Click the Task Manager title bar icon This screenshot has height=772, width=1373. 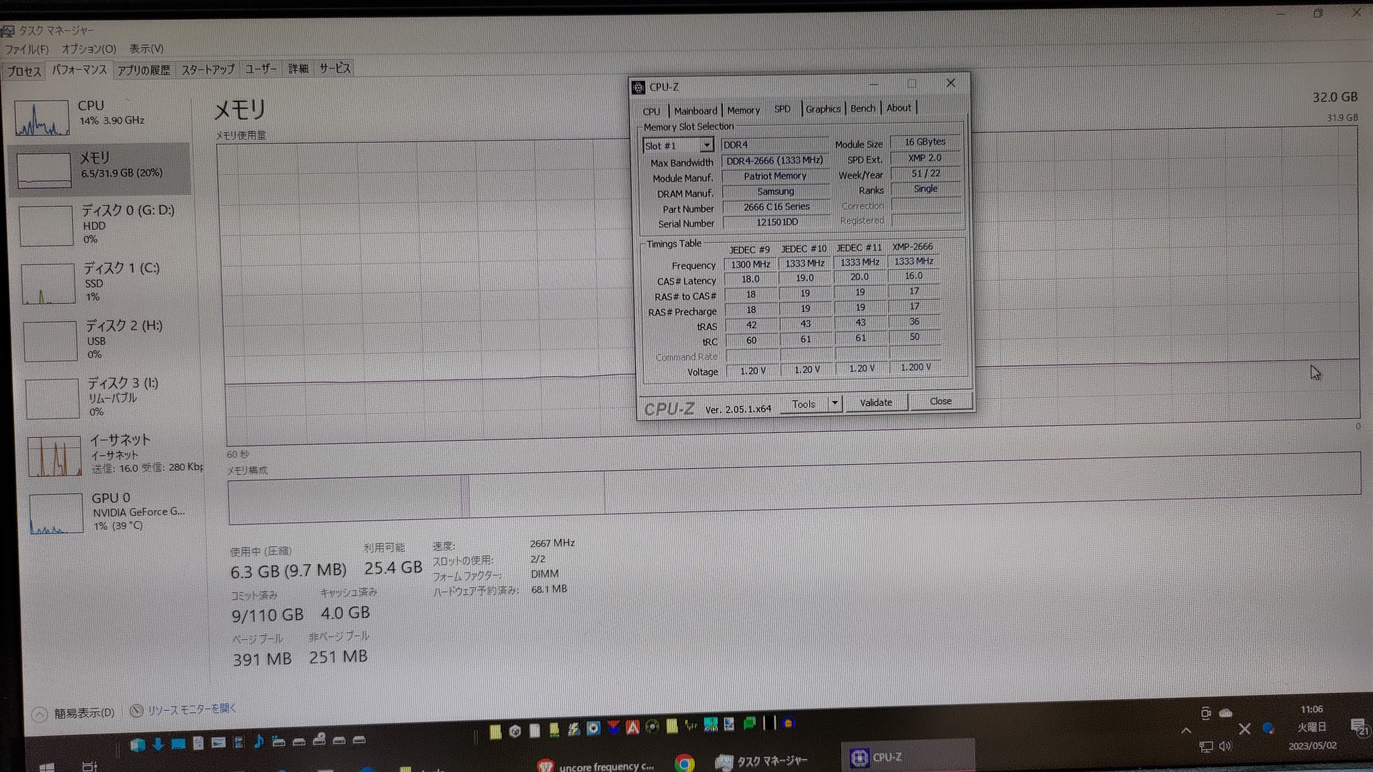[x=8, y=31]
